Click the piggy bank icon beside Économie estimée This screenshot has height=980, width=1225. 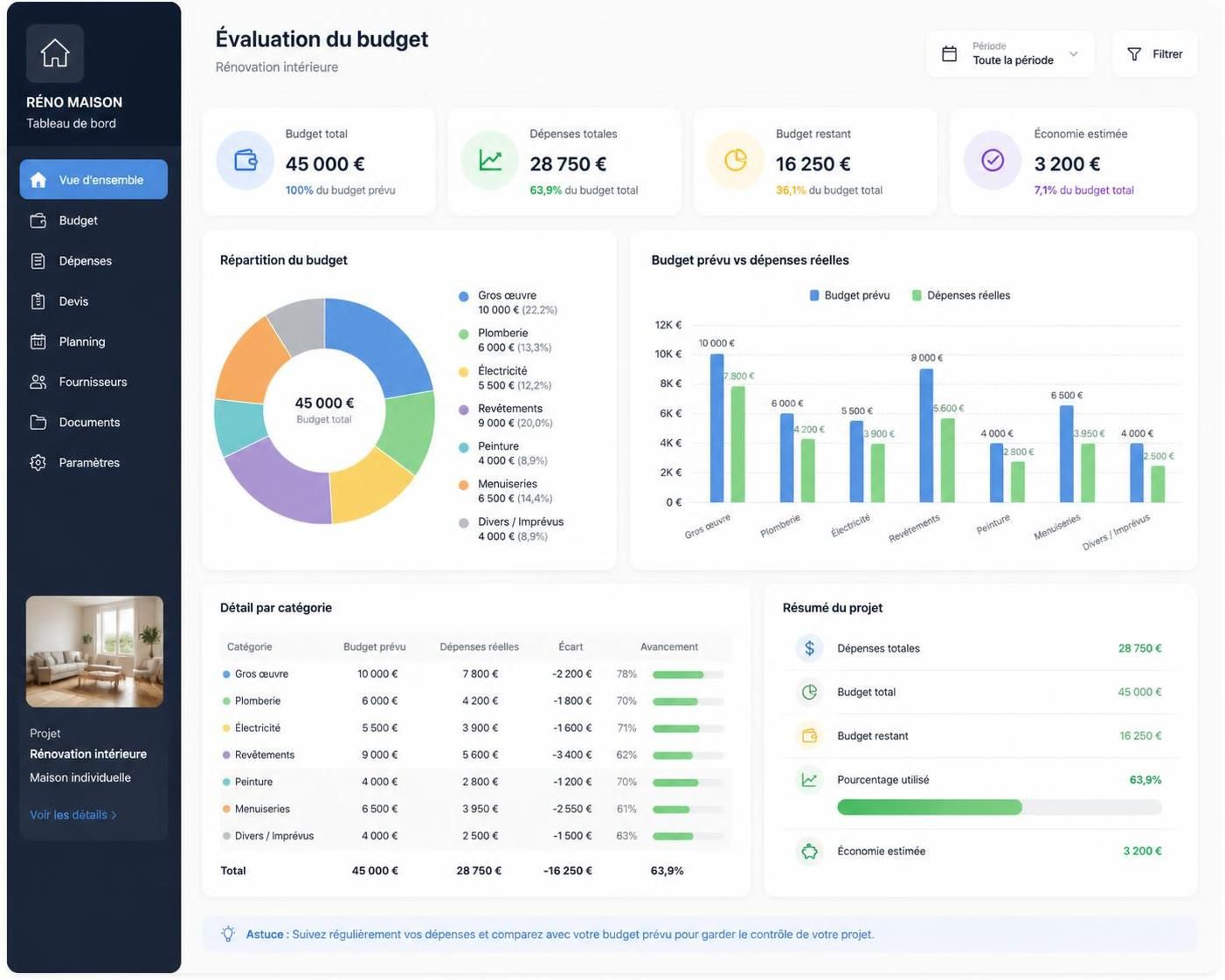(809, 851)
